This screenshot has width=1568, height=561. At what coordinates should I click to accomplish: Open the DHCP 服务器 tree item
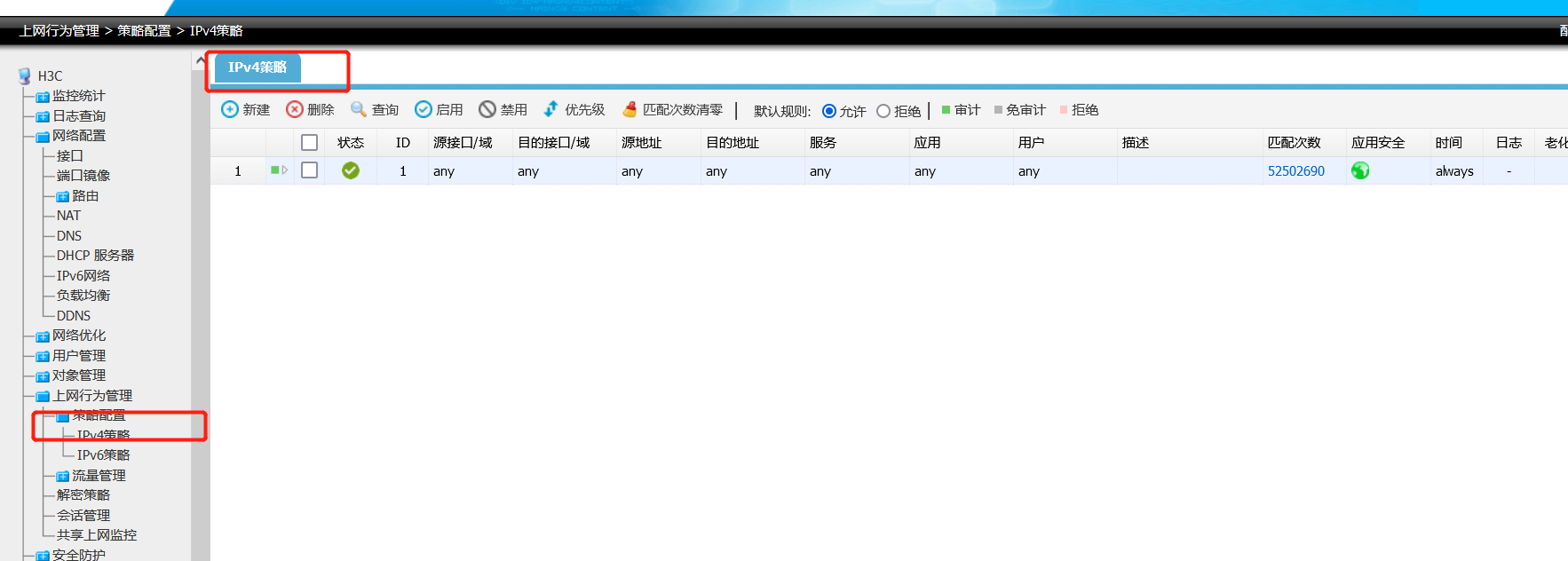point(95,256)
